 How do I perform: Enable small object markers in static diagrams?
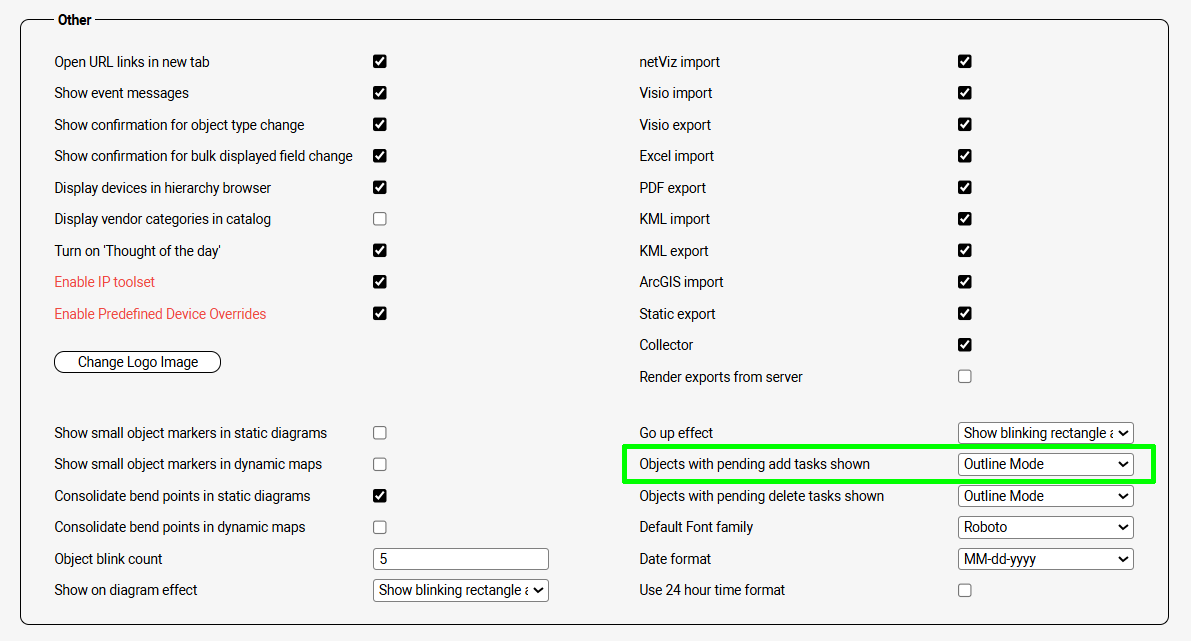[380, 433]
